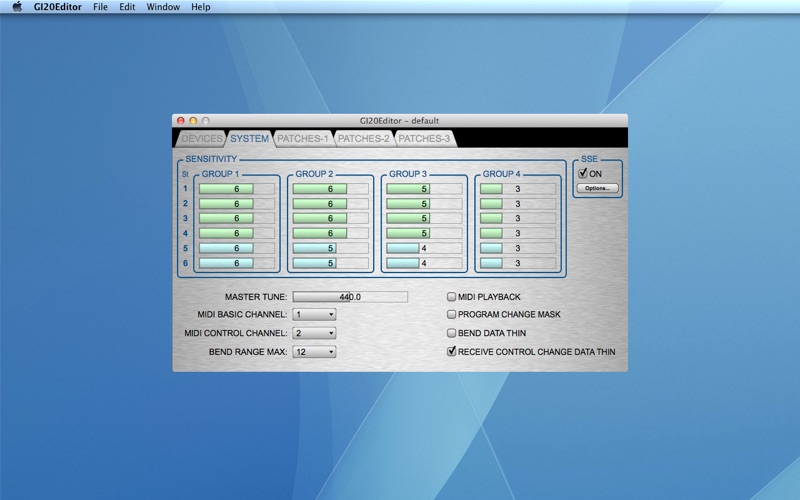Adjust Group 3 string 4 sensitivity slider
The image size is (800, 500).
pos(424,233)
